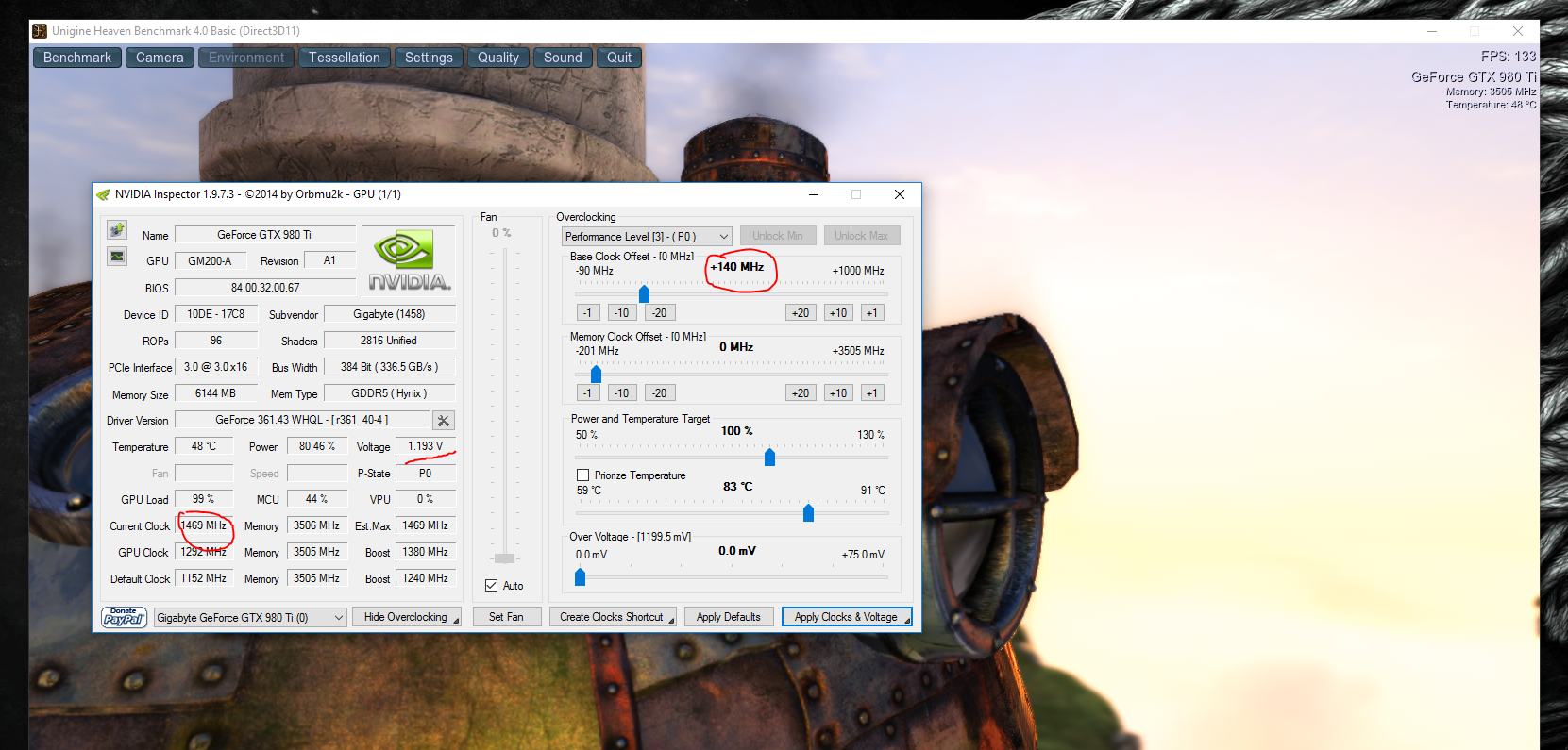Click the Temperature value 48 °C
This screenshot has height=750, width=1568.
point(204,446)
